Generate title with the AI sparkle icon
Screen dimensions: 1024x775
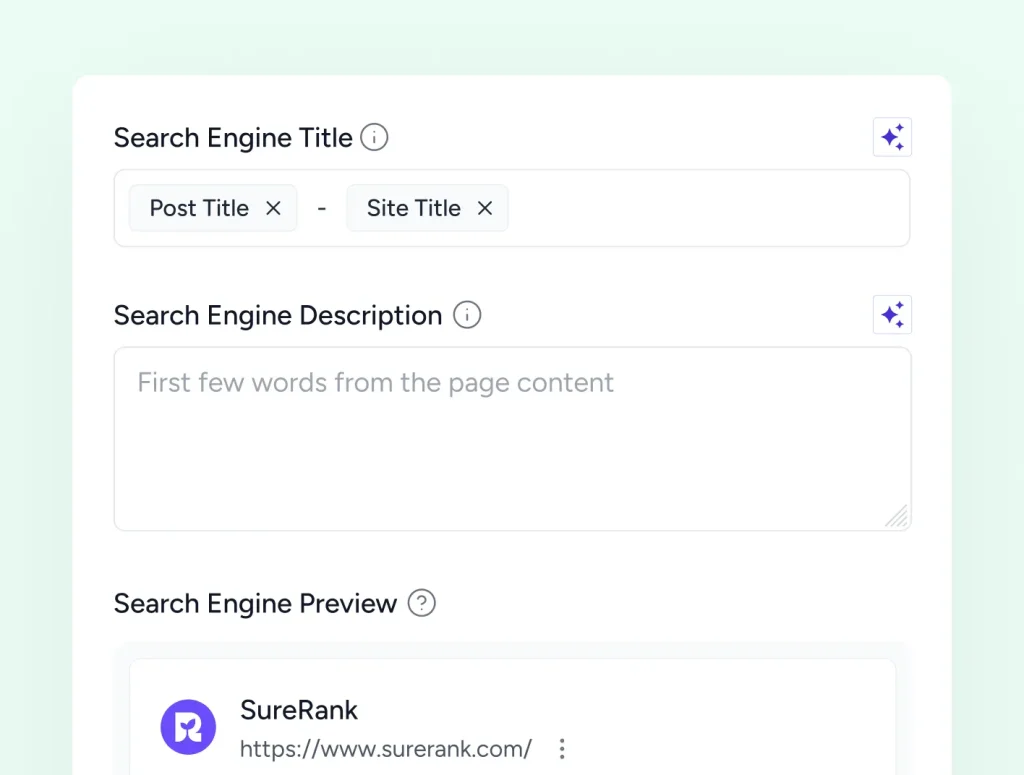(x=892, y=137)
